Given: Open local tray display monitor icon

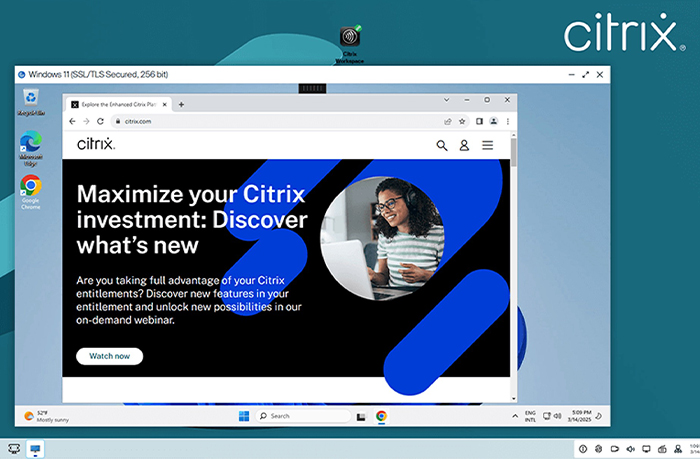Looking at the screenshot, I should point(646,449).
